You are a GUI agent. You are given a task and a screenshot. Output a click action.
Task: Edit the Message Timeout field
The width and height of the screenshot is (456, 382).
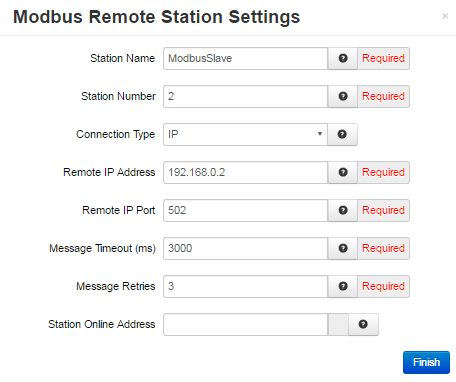click(246, 248)
